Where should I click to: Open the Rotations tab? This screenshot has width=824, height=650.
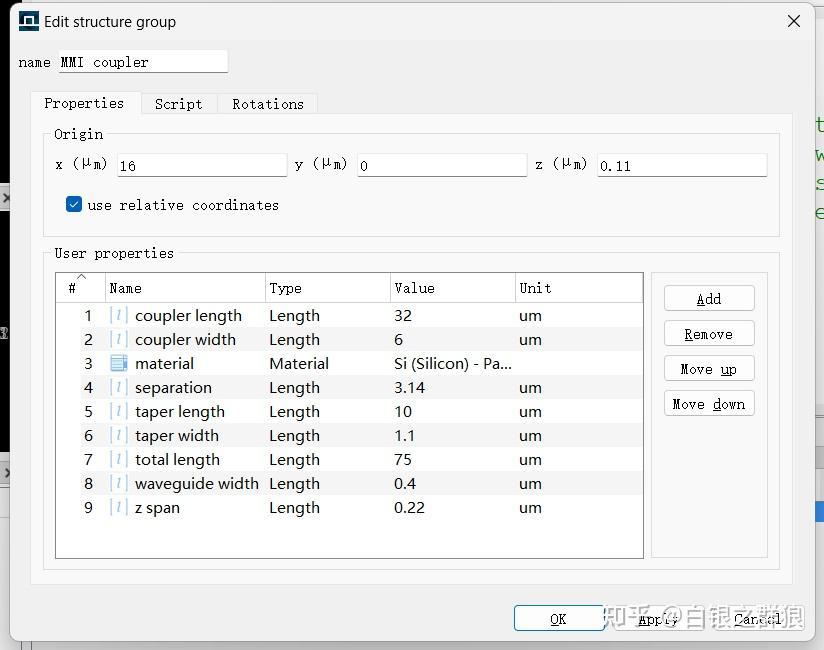tap(267, 104)
